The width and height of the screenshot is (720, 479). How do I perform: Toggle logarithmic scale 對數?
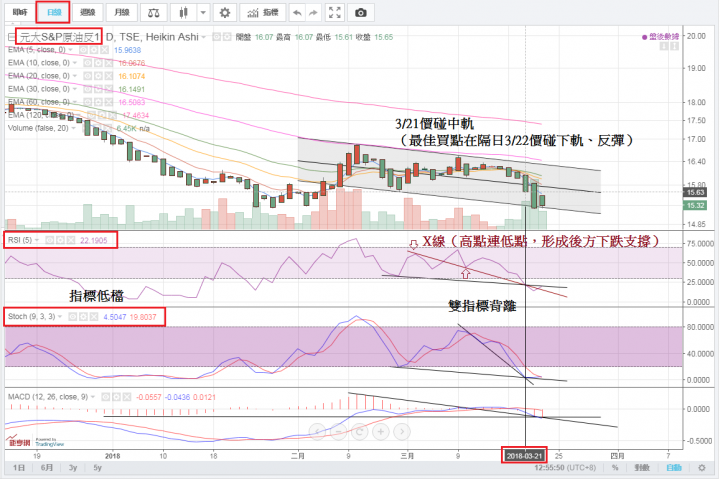[642, 468]
